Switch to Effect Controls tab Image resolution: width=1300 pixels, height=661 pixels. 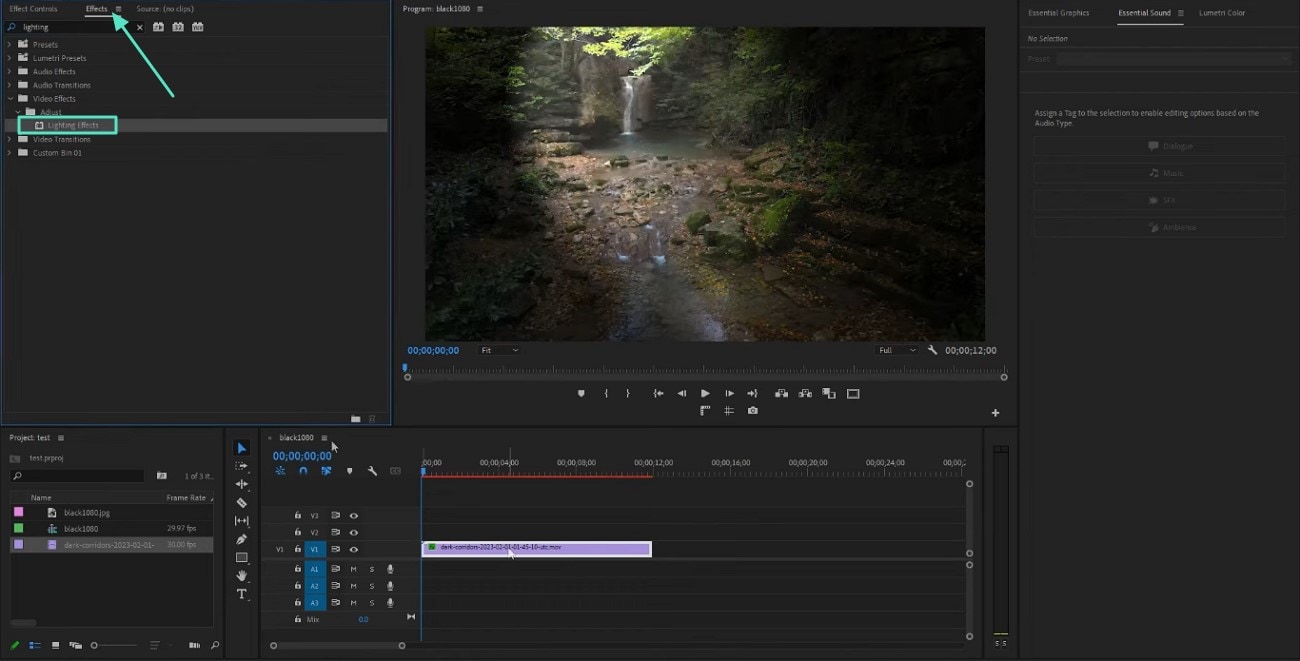(33, 9)
